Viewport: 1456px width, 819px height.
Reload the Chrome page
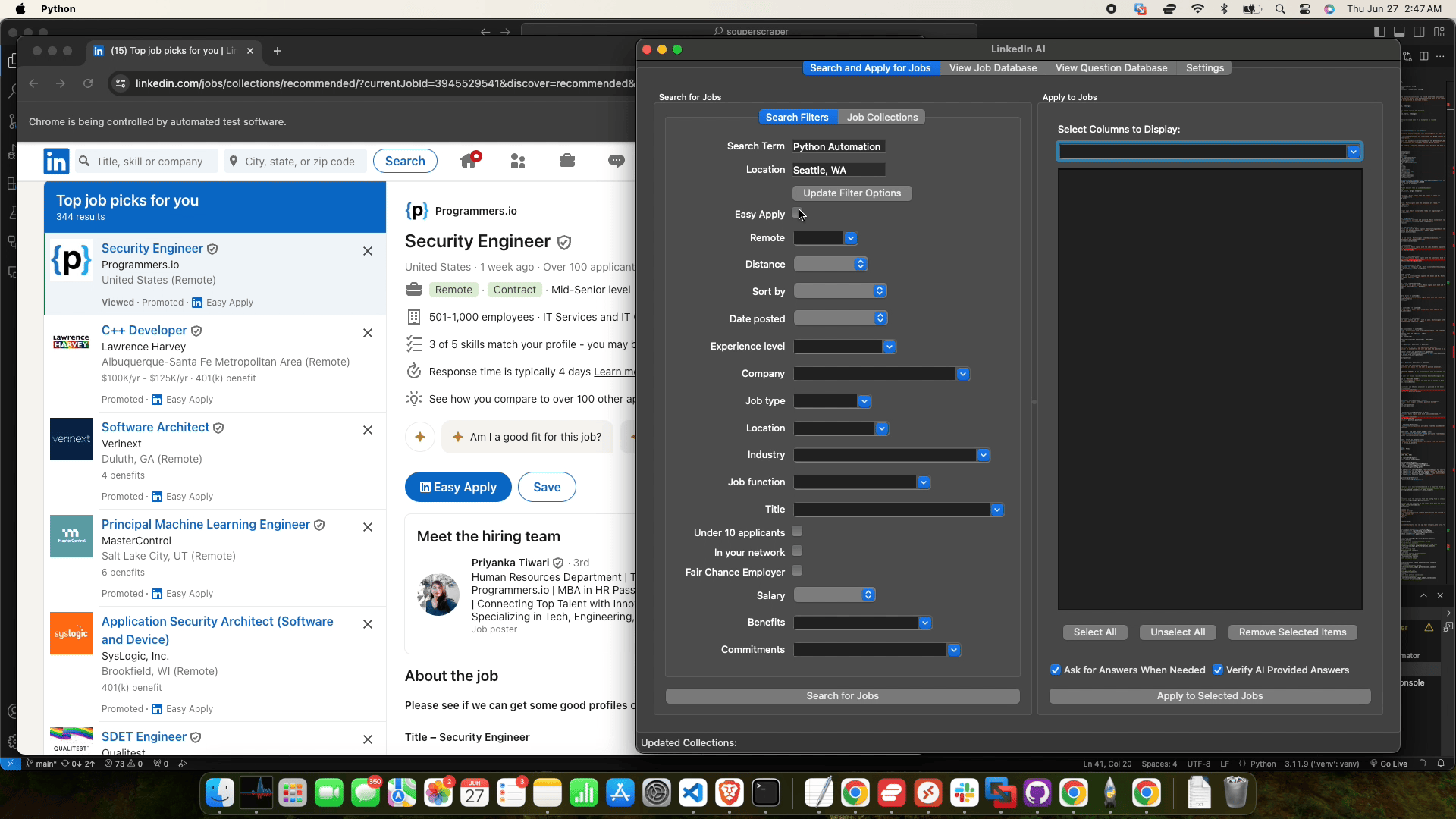[x=88, y=83]
